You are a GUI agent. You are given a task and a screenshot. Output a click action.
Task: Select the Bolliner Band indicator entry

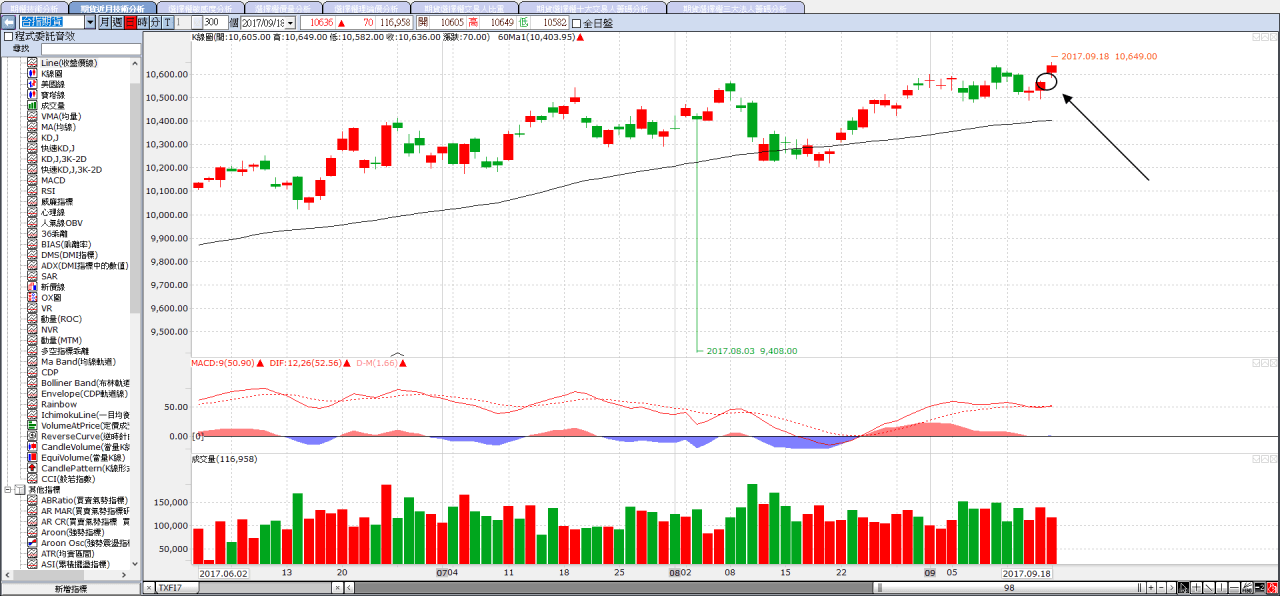[x=84, y=383]
